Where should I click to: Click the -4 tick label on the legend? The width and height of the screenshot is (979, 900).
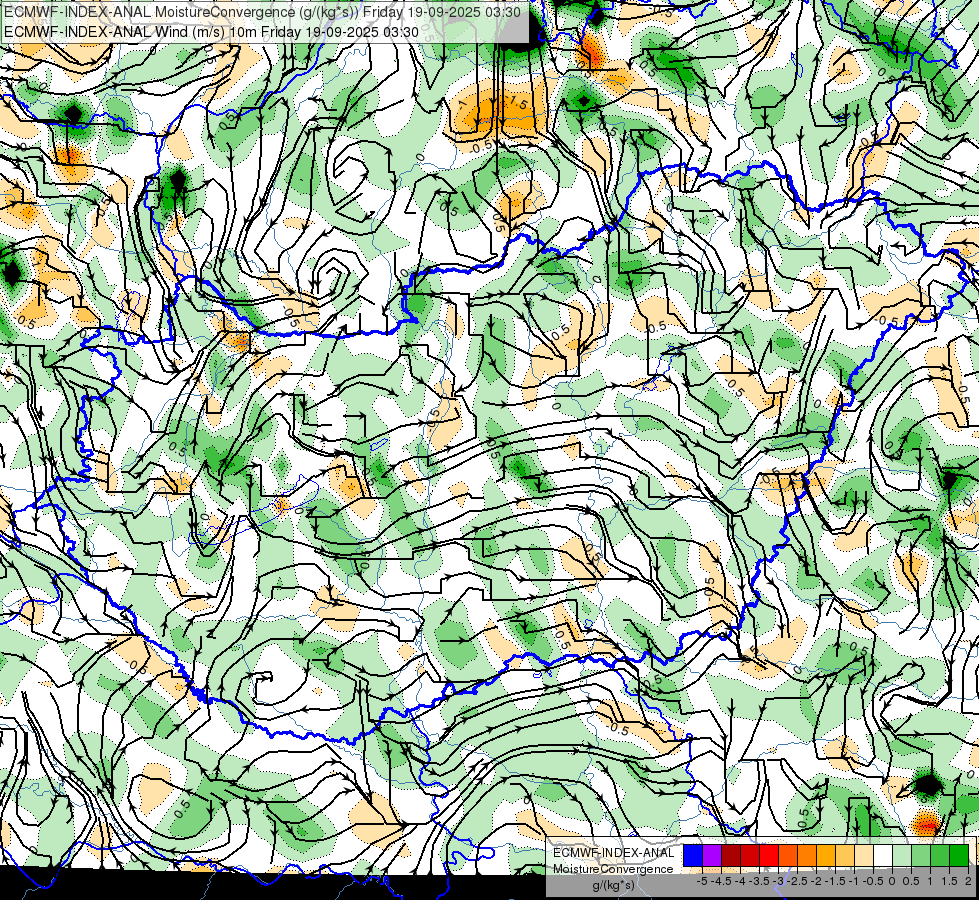(740, 881)
